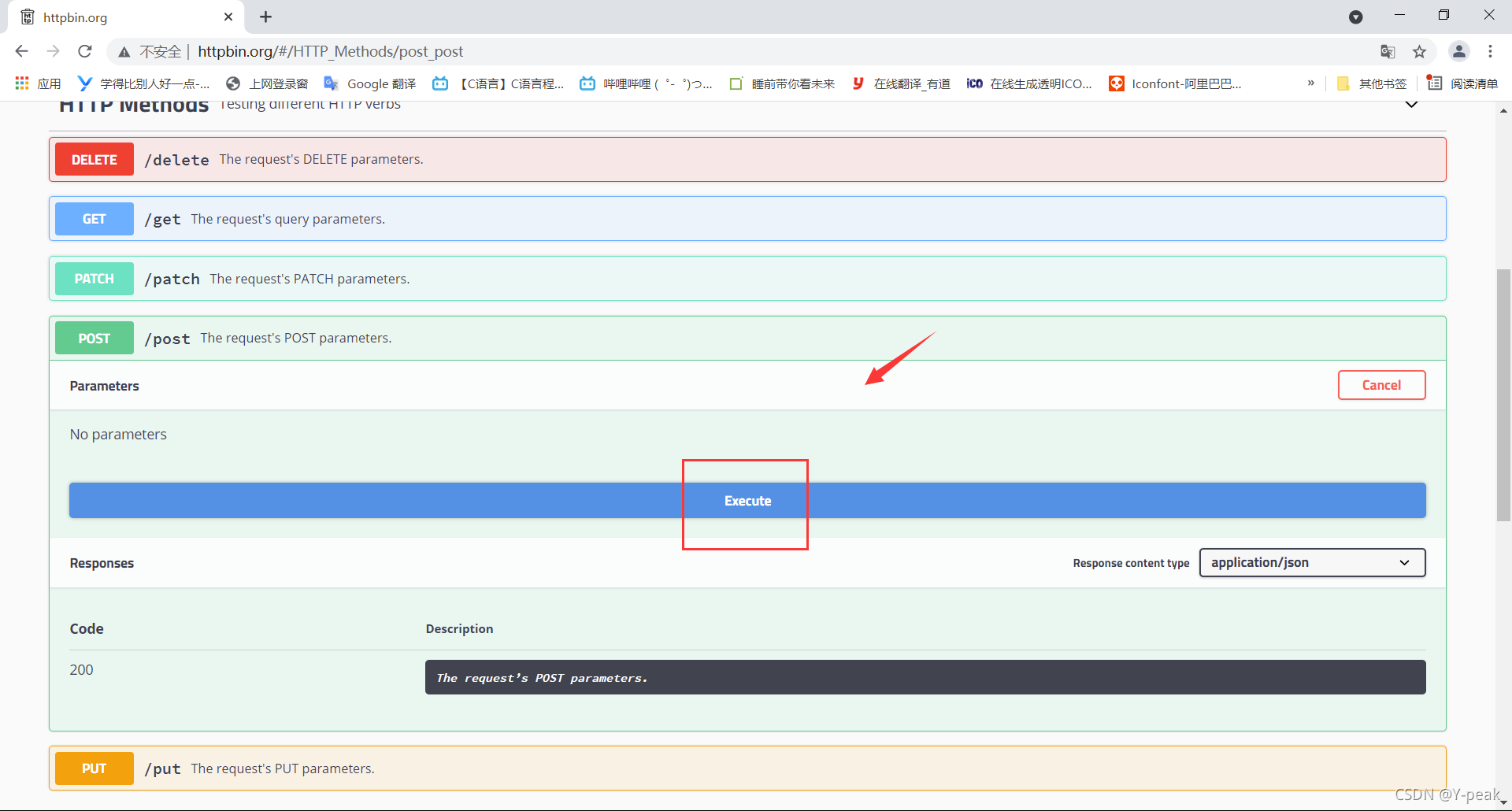Open new tab with plus button
Screen dimensions: 1512x811
[266, 17]
